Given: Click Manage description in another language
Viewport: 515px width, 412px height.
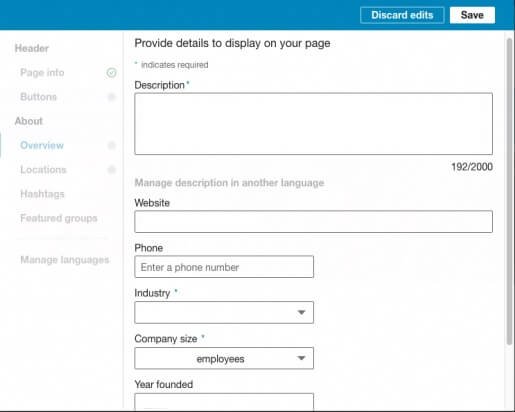Looking at the screenshot, I should tap(229, 183).
